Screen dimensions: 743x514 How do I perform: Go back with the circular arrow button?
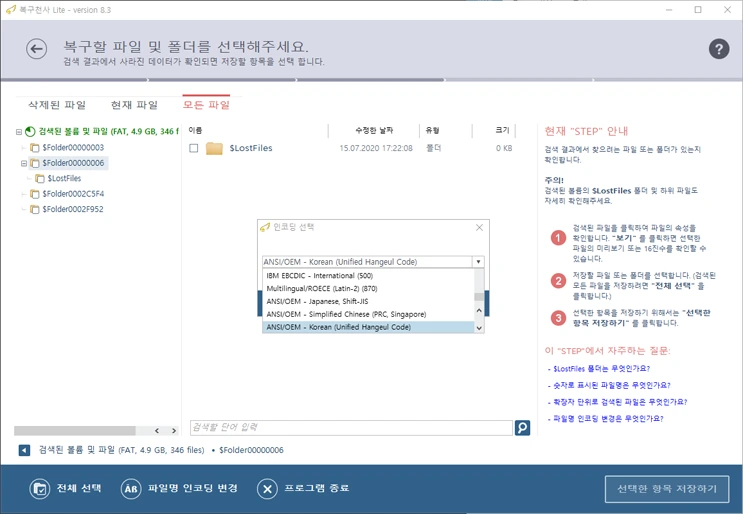click(36, 49)
